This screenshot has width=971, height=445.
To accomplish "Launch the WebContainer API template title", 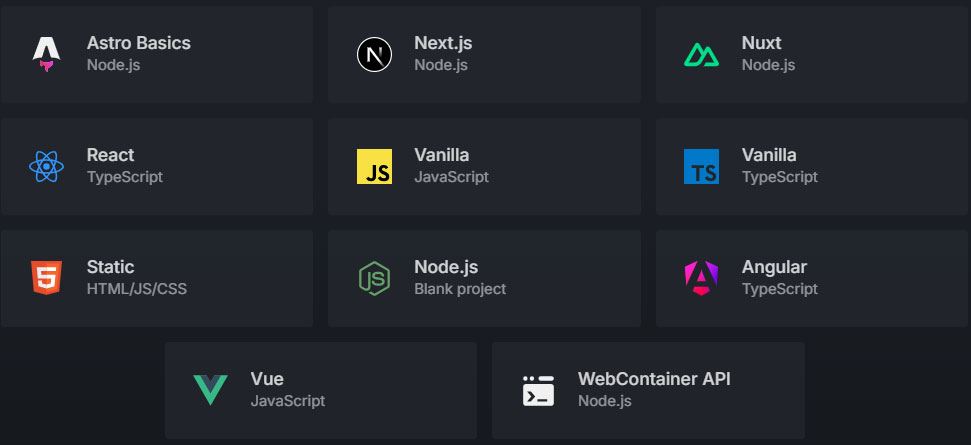I will tap(654, 379).
